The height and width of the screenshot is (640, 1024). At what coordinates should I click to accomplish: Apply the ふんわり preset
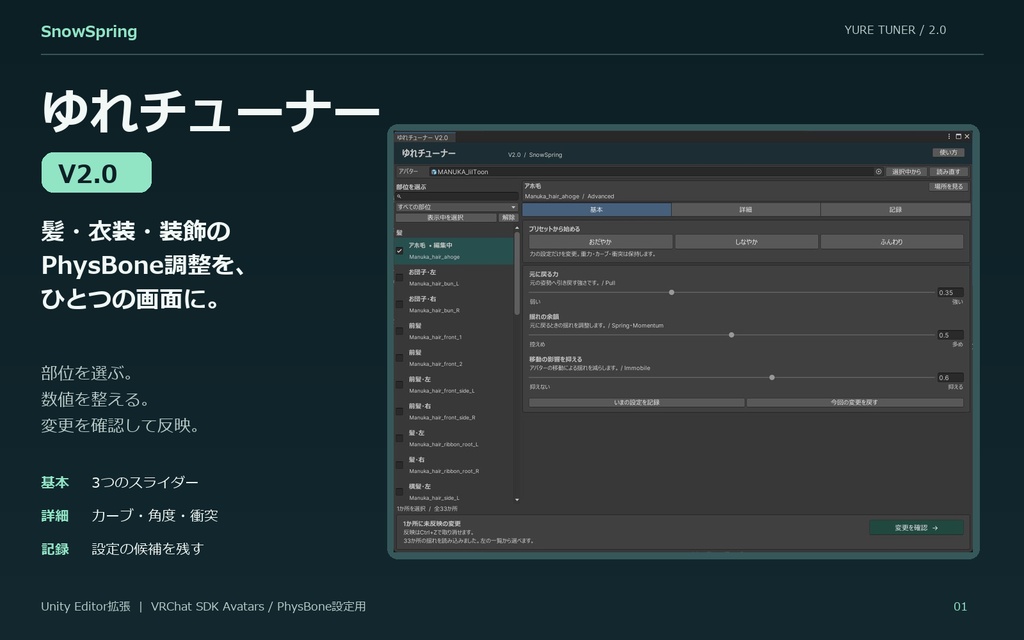pos(892,242)
